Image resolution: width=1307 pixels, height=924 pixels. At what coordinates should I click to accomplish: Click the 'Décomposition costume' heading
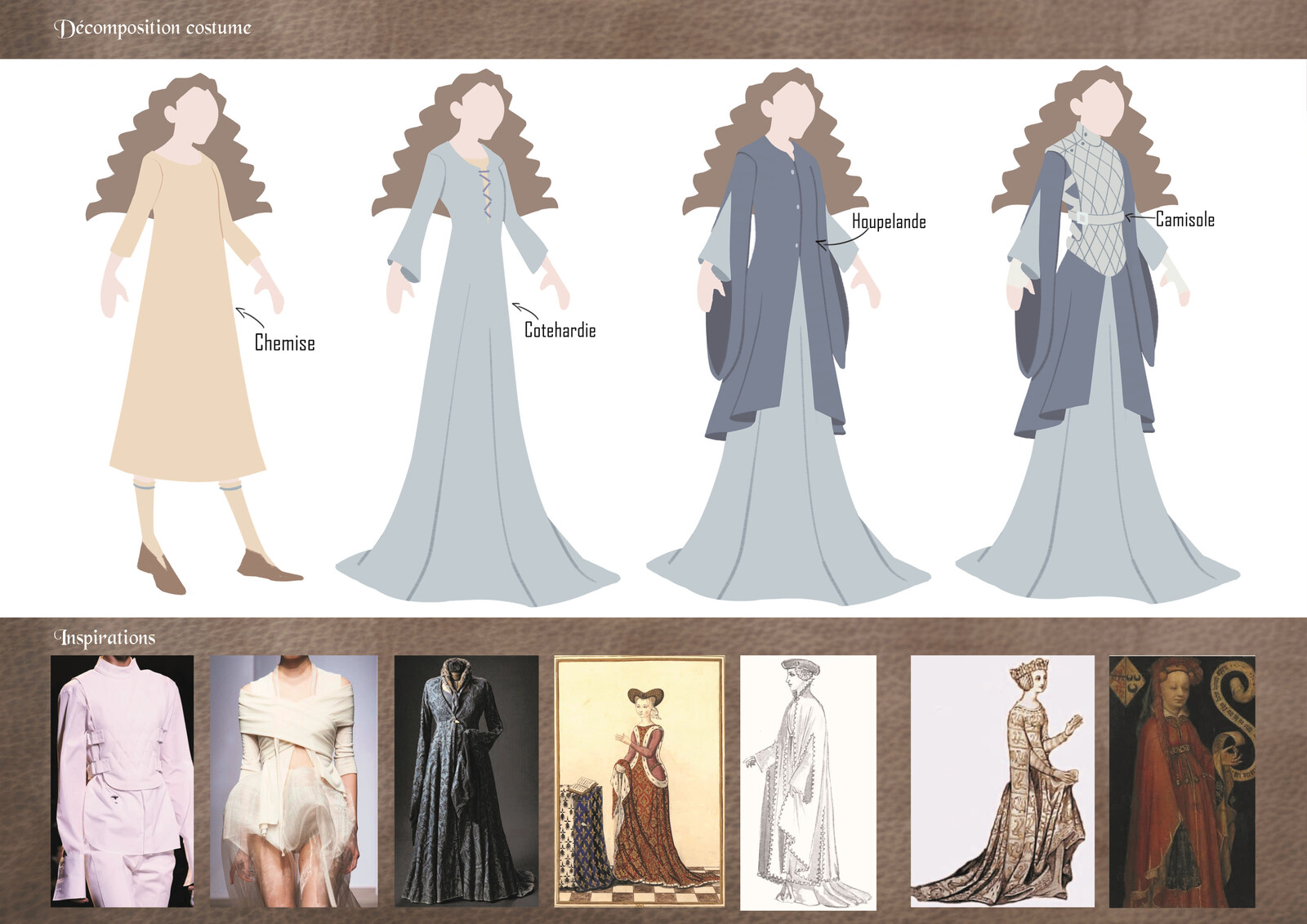pos(153,28)
